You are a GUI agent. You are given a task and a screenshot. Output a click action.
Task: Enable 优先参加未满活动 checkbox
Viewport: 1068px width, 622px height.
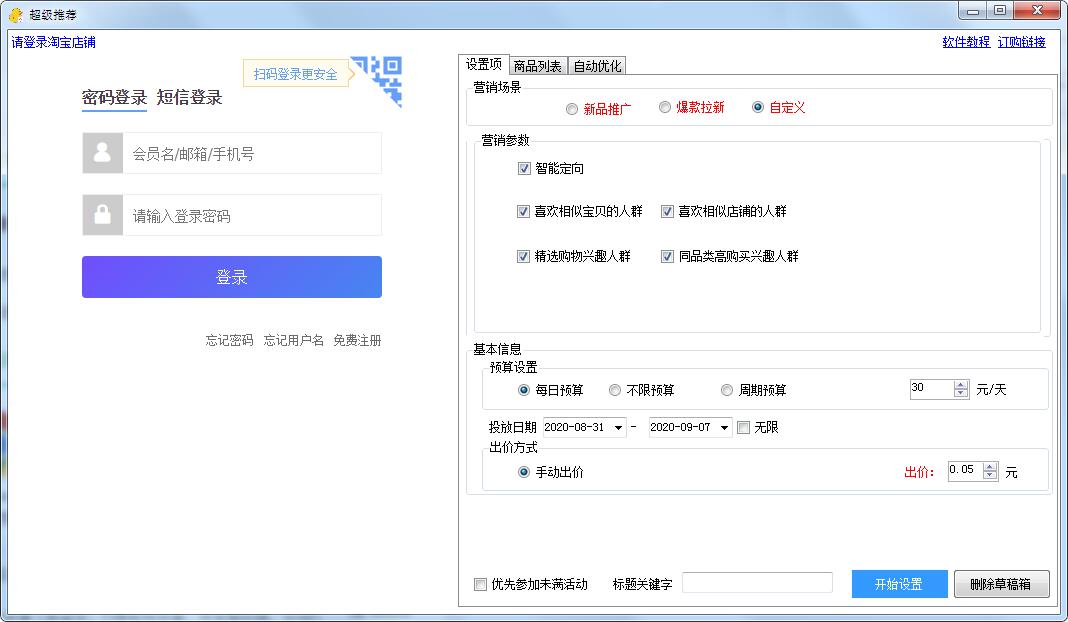tap(480, 585)
